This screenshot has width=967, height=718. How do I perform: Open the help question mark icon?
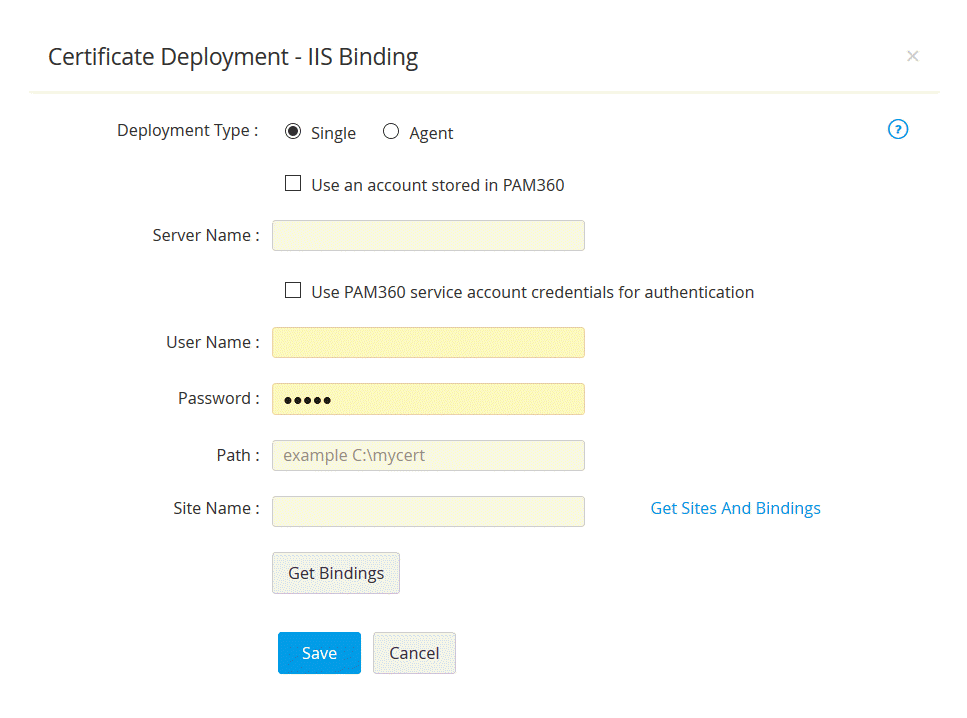click(x=898, y=129)
